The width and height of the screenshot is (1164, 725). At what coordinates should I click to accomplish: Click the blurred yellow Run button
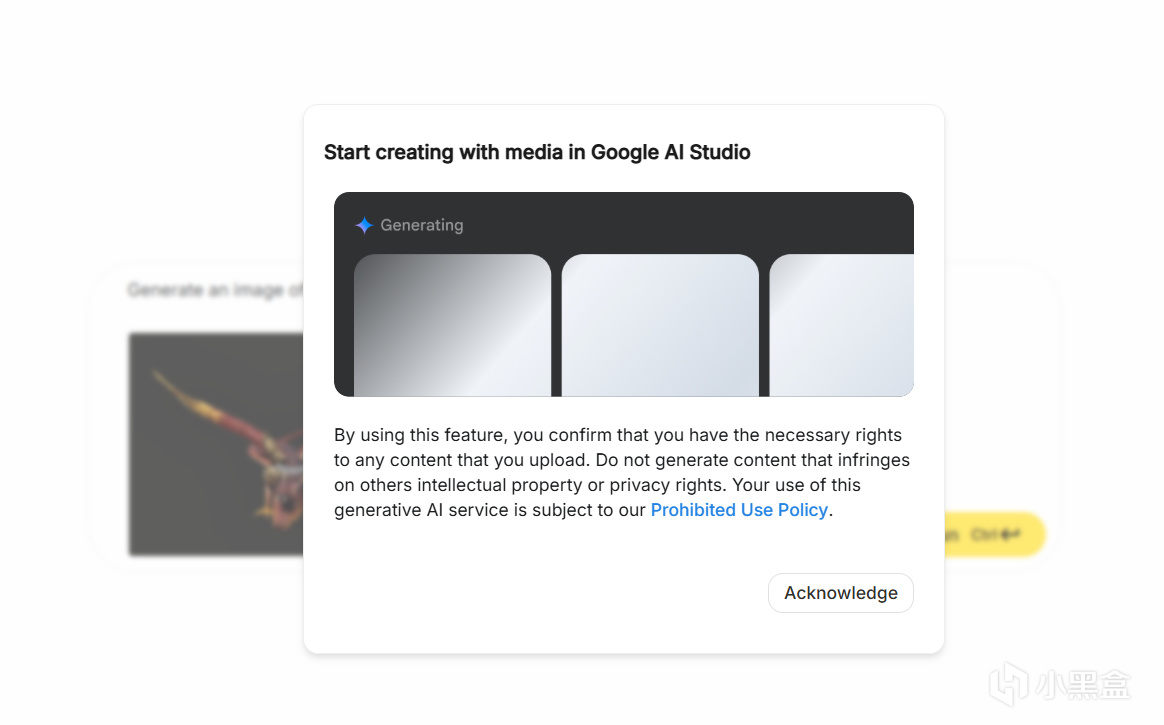(995, 534)
